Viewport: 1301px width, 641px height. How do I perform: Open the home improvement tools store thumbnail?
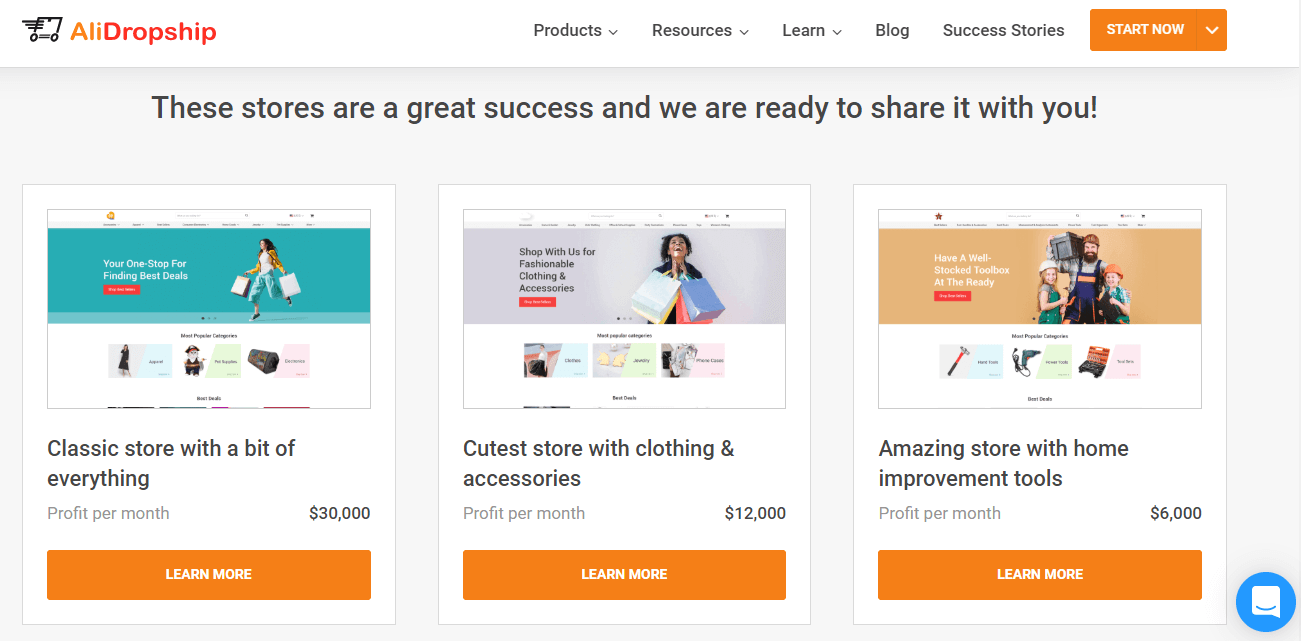click(x=1040, y=308)
